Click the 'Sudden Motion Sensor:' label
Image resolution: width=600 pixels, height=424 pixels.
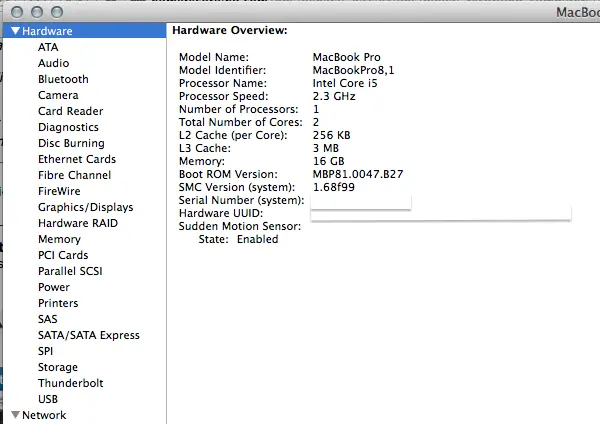click(240, 226)
